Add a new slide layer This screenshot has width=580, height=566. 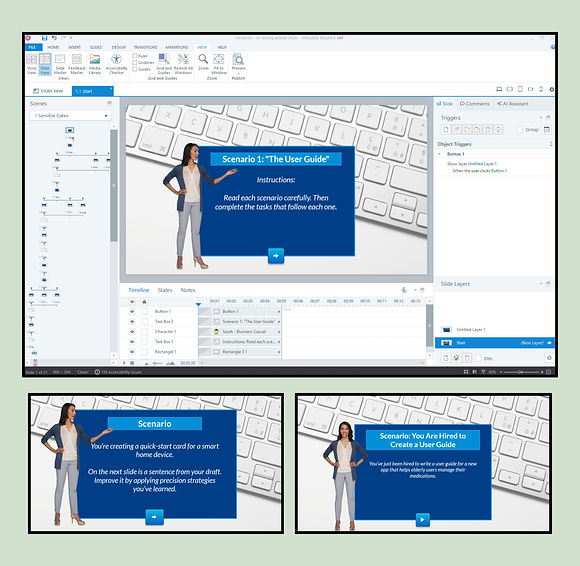click(x=446, y=358)
